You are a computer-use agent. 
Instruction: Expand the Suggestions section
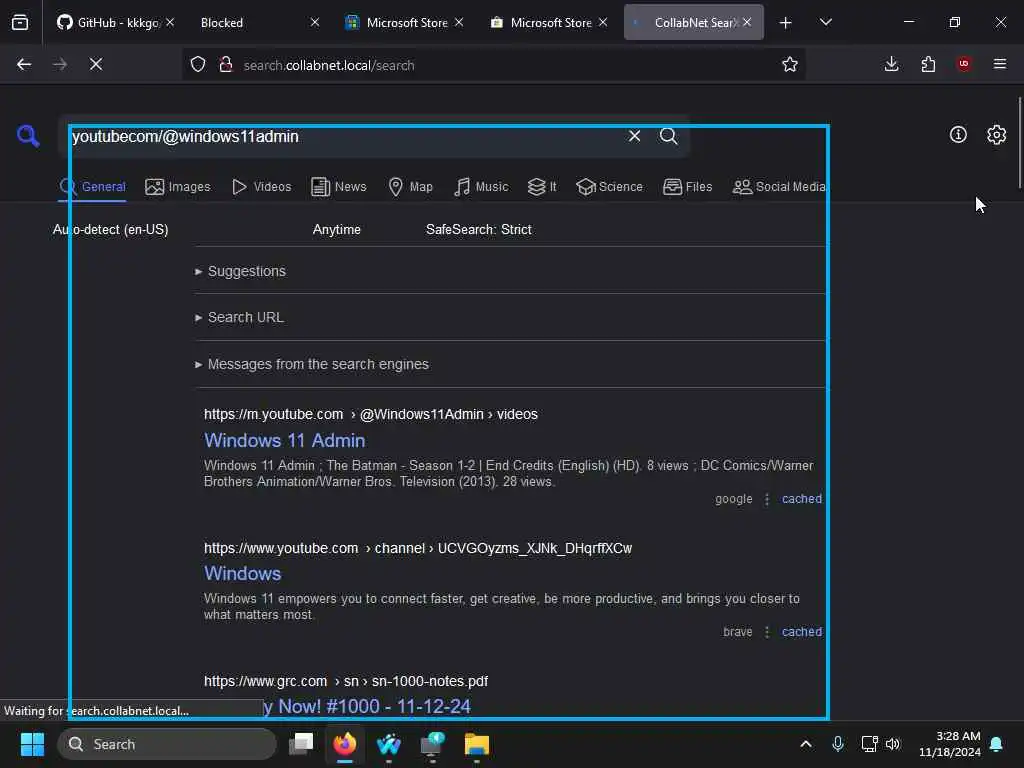pos(240,271)
